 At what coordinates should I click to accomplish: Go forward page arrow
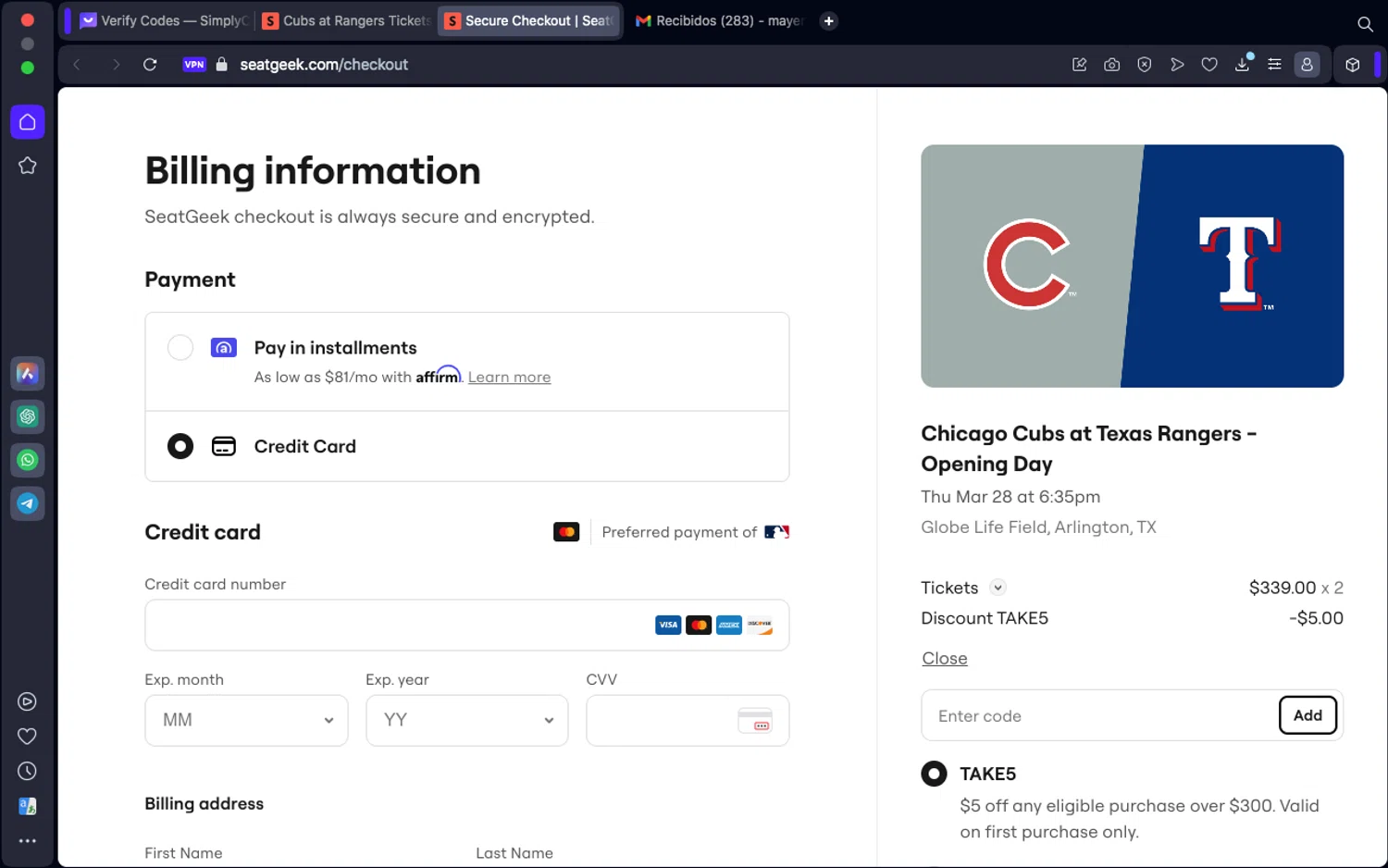click(115, 65)
